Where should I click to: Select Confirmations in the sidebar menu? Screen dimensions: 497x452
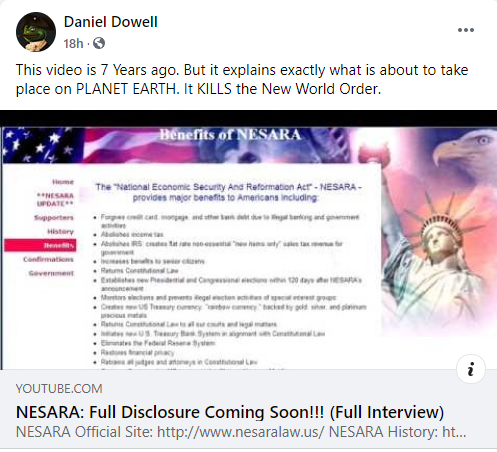pos(48,259)
